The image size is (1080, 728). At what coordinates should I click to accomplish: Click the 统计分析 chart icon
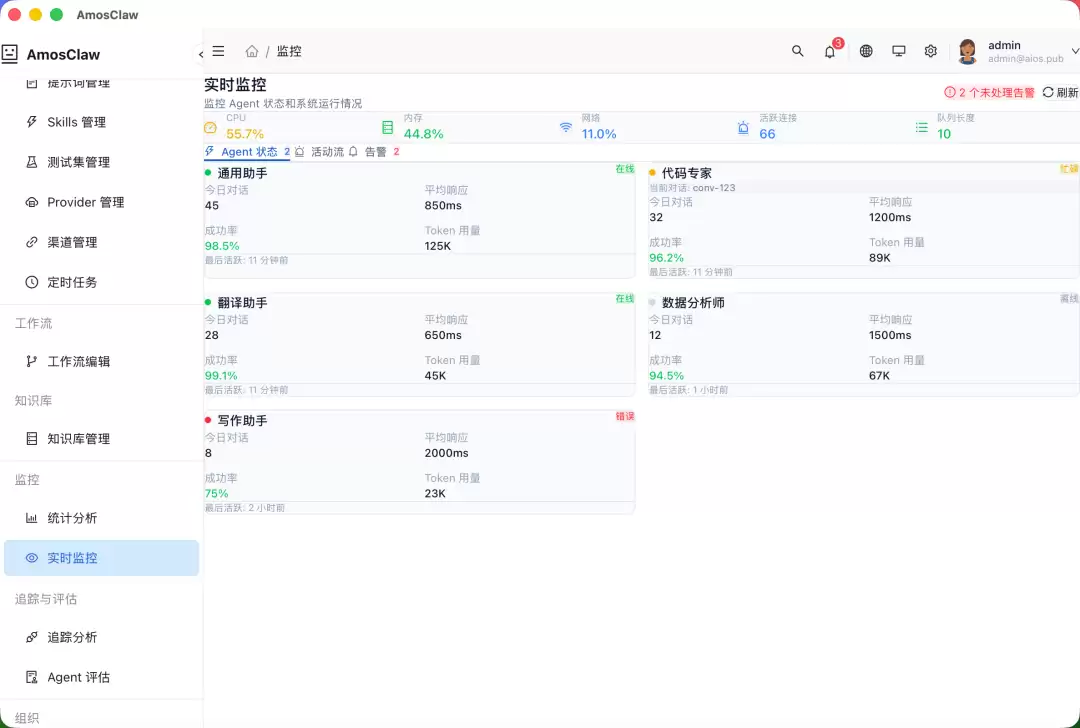pyautogui.click(x=32, y=518)
